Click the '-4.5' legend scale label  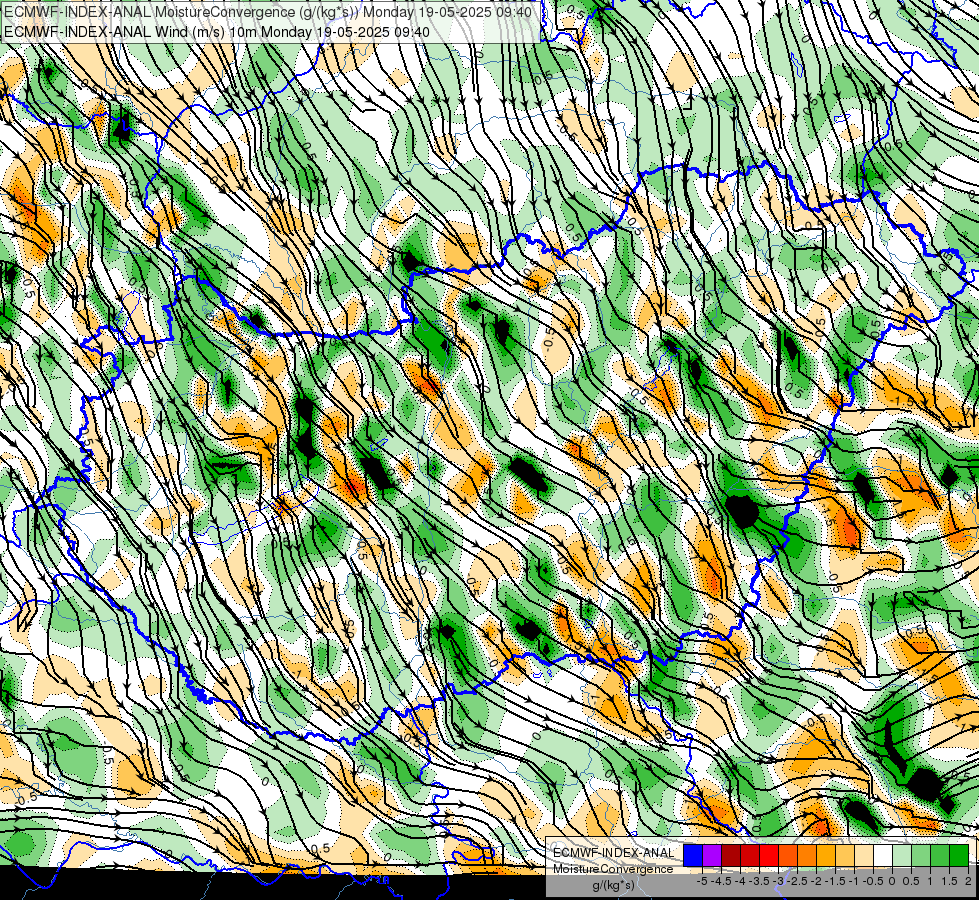tap(721, 881)
